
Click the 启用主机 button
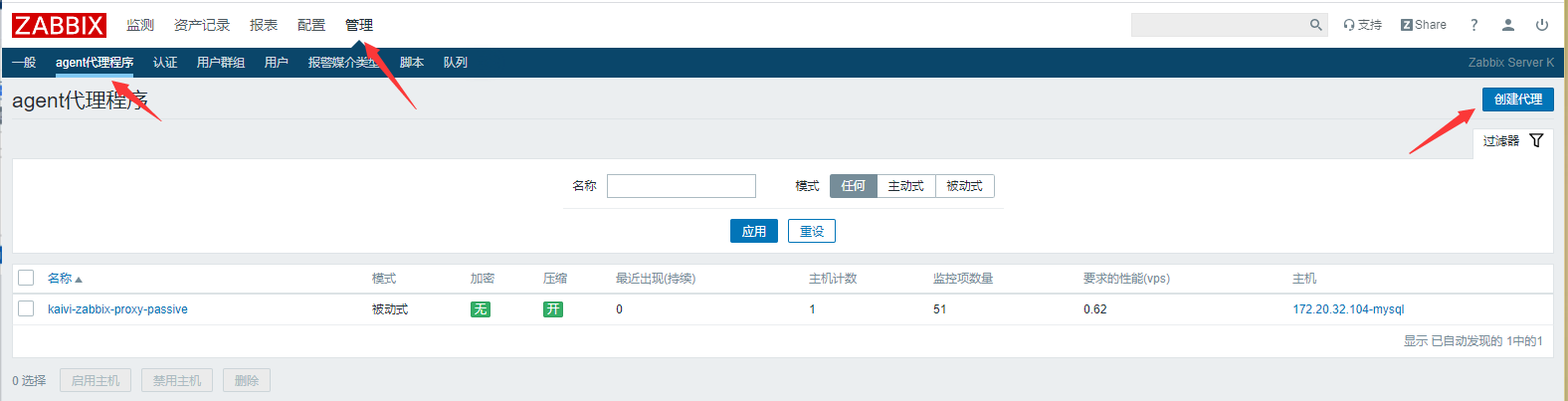pyautogui.click(x=96, y=380)
